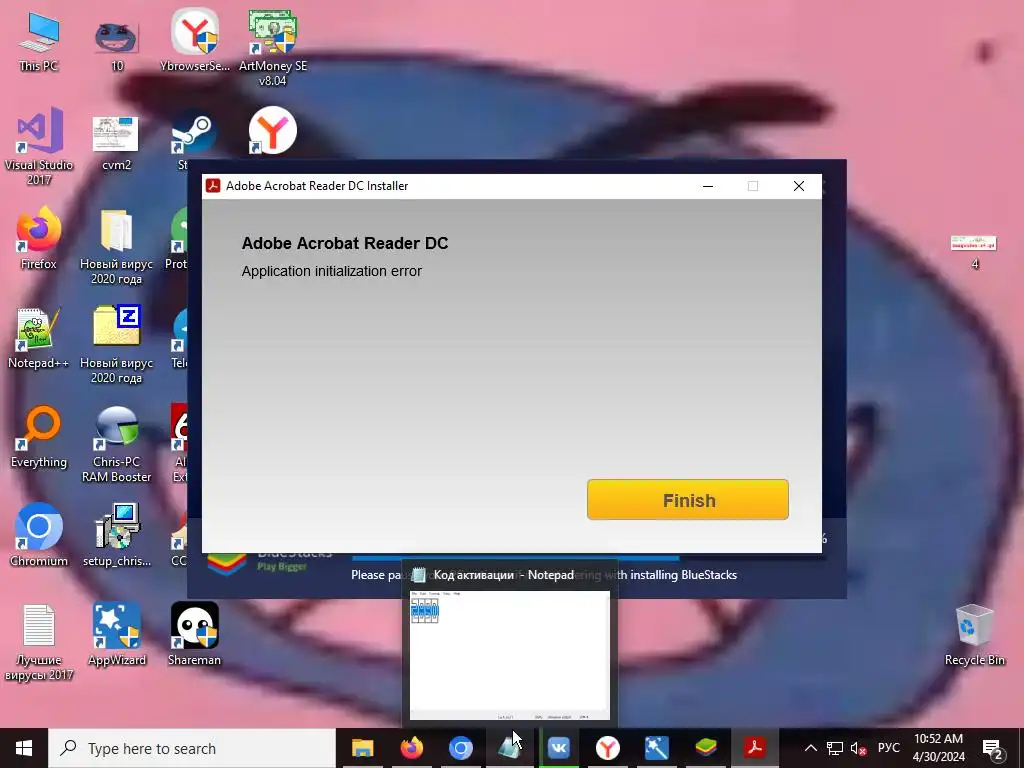This screenshot has height=768, width=1024.
Task: Open Лучшие вирусы 2017 text file
Action: coord(39,641)
